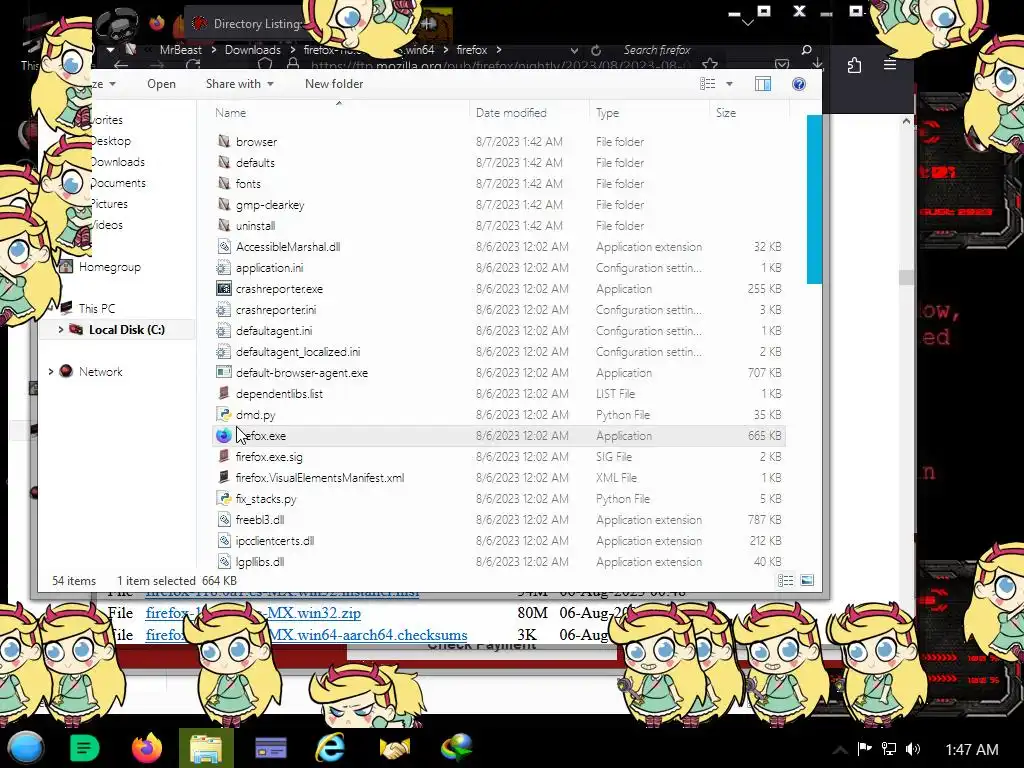This screenshot has width=1024, height=768.
Task: Go to MrBeast in breadcrumb path
Action: (x=180, y=50)
